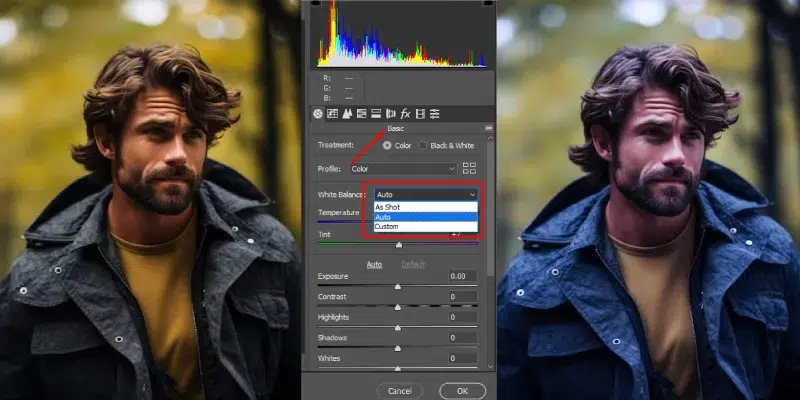Click the Basic panel title text

click(395, 129)
